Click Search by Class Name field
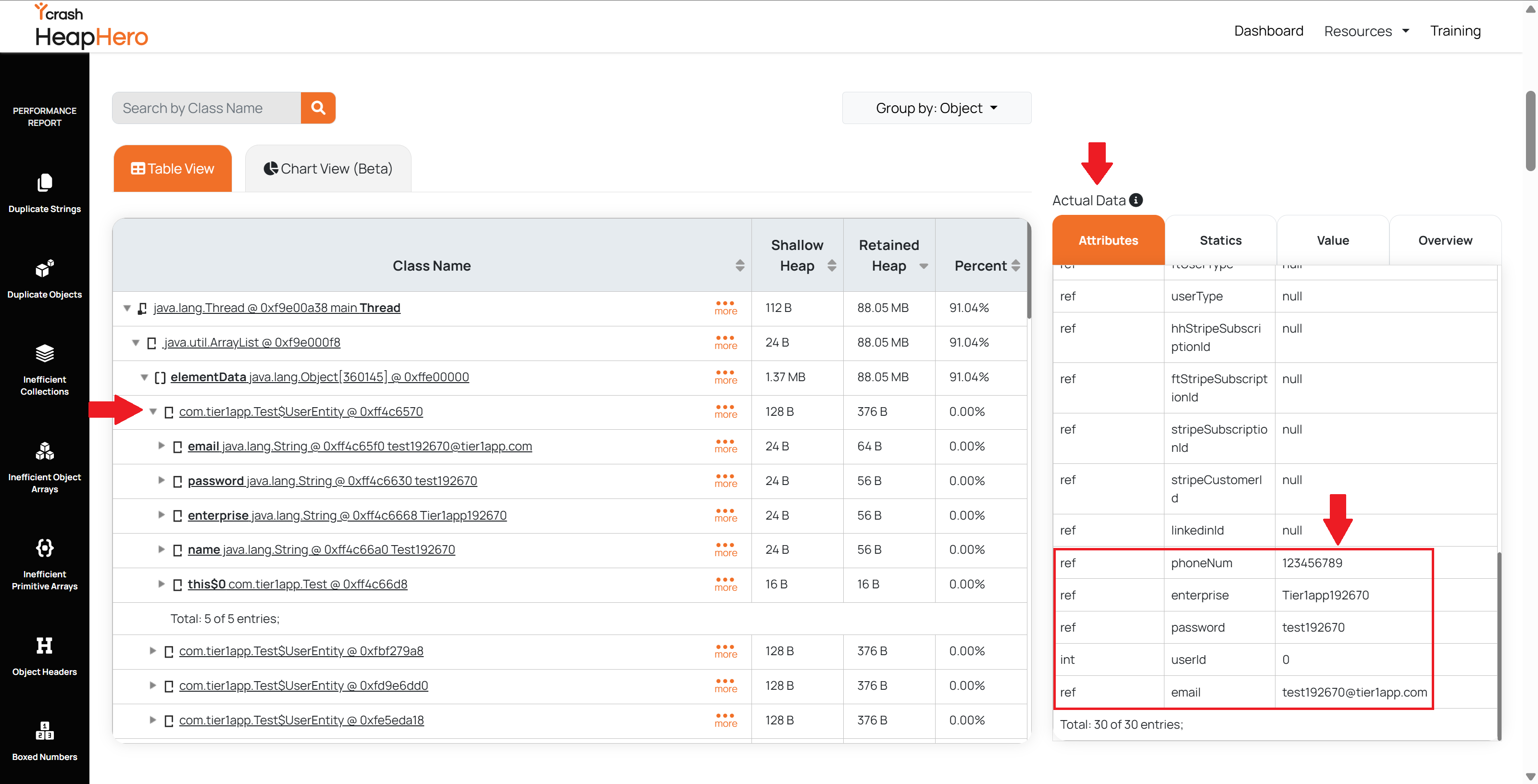Viewport: 1538px width, 784px height. pos(207,108)
